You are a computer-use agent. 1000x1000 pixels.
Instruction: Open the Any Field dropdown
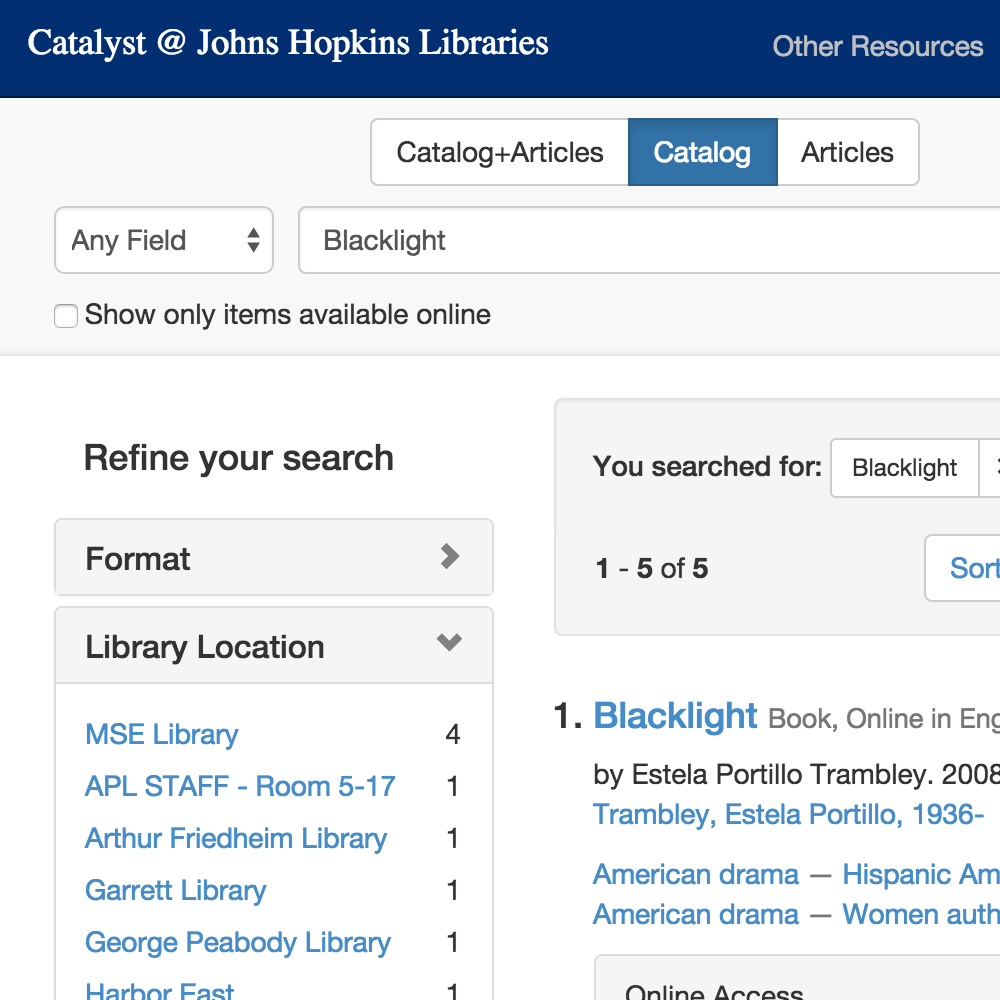pos(164,240)
